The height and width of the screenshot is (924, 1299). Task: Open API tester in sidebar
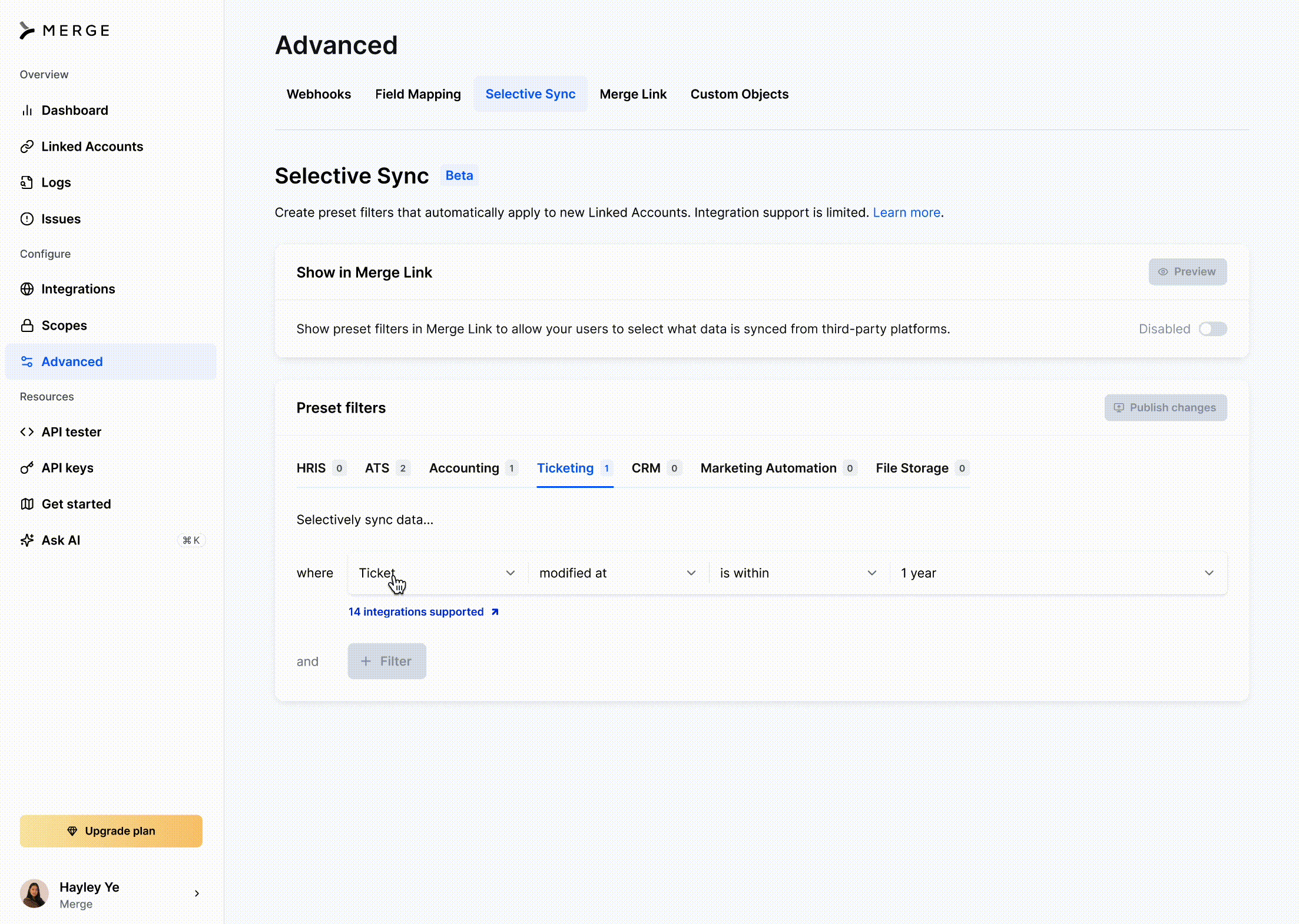pyautogui.click(x=111, y=432)
